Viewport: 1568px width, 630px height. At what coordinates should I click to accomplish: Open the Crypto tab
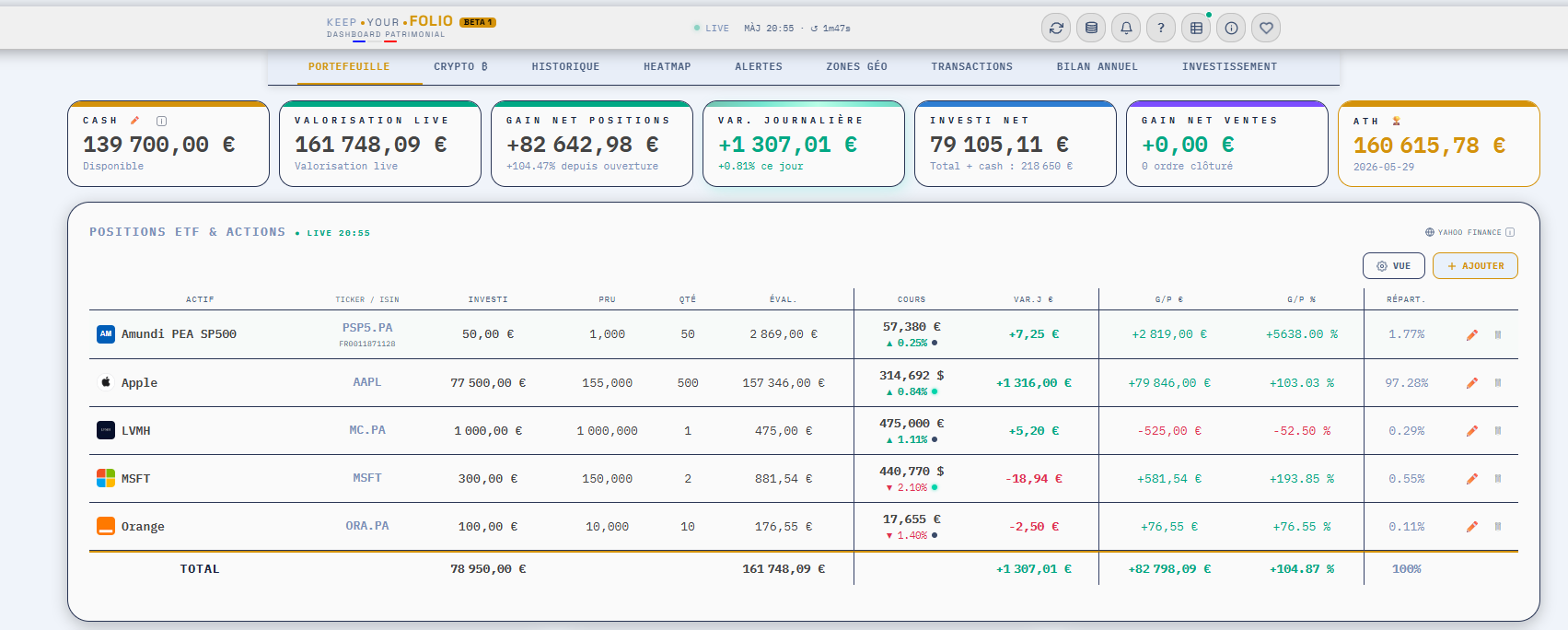(461, 67)
